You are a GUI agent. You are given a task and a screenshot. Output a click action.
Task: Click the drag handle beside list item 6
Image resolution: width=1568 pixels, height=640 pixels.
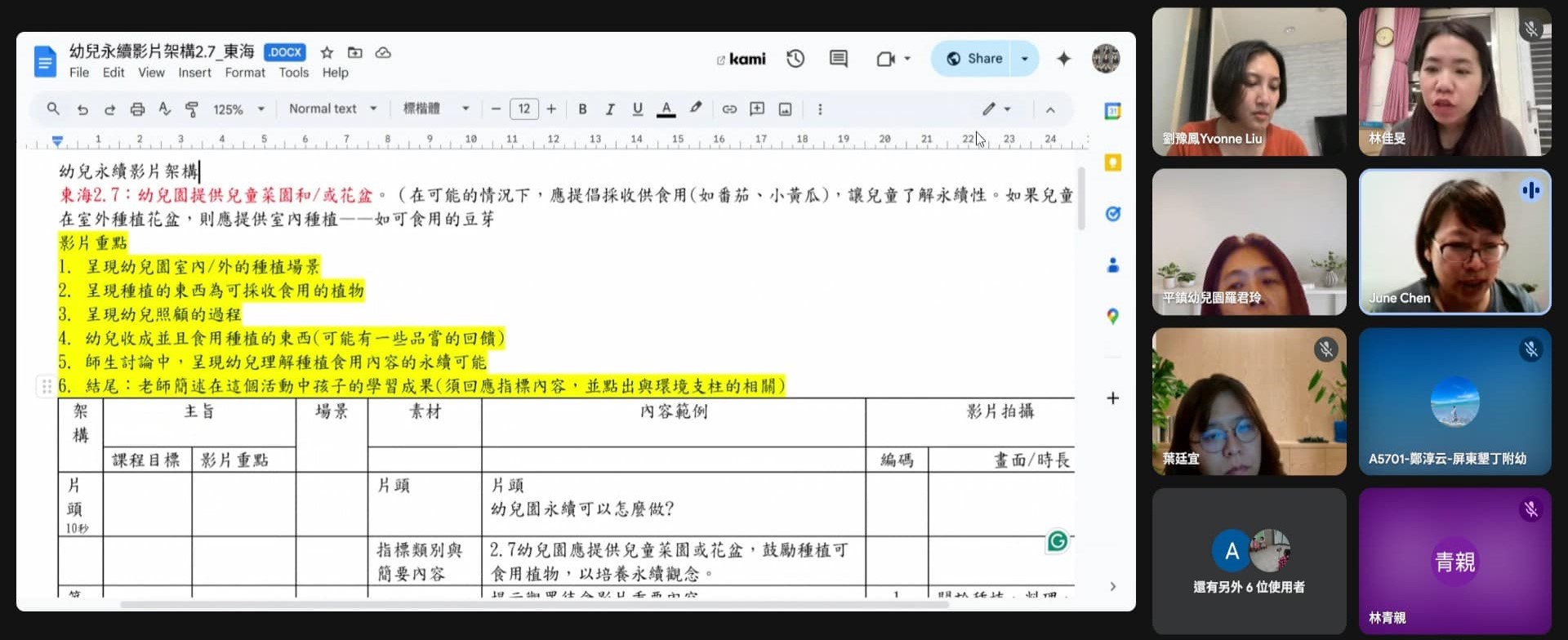tap(46, 386)
